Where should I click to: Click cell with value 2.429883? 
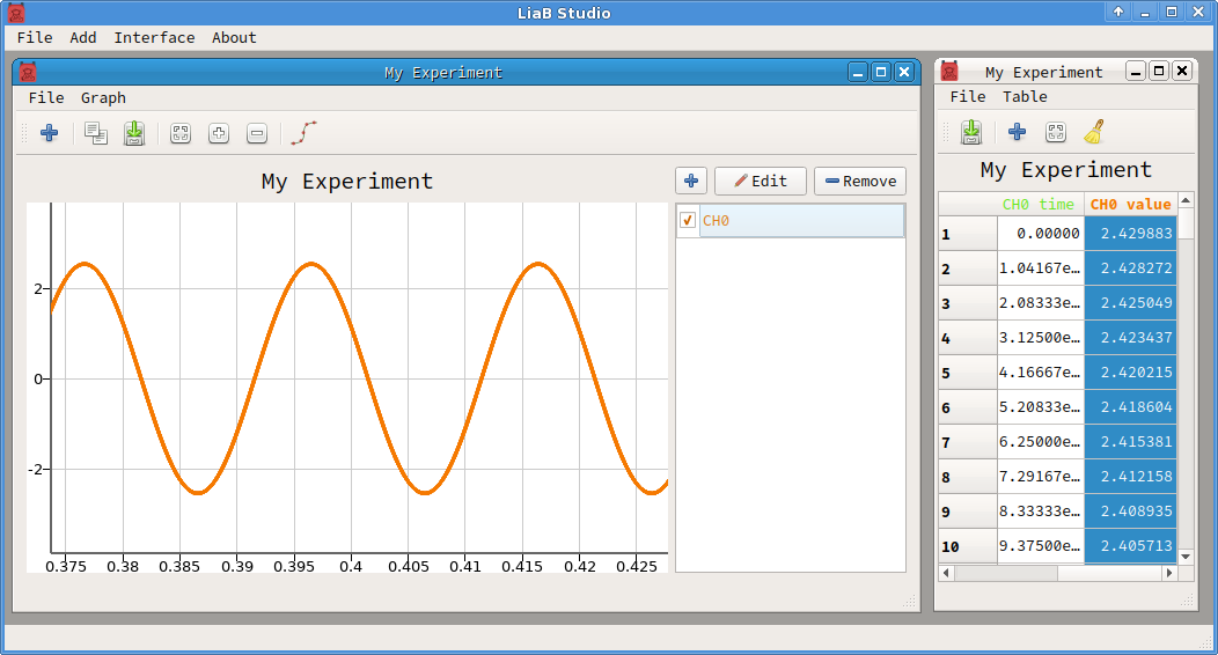pos(1131,233)
